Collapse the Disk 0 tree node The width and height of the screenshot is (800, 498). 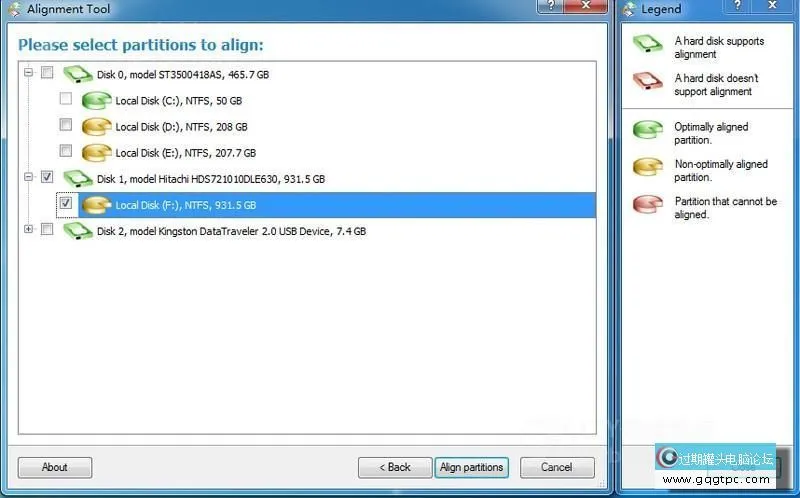pyautogui.click(x=29, y=72)
